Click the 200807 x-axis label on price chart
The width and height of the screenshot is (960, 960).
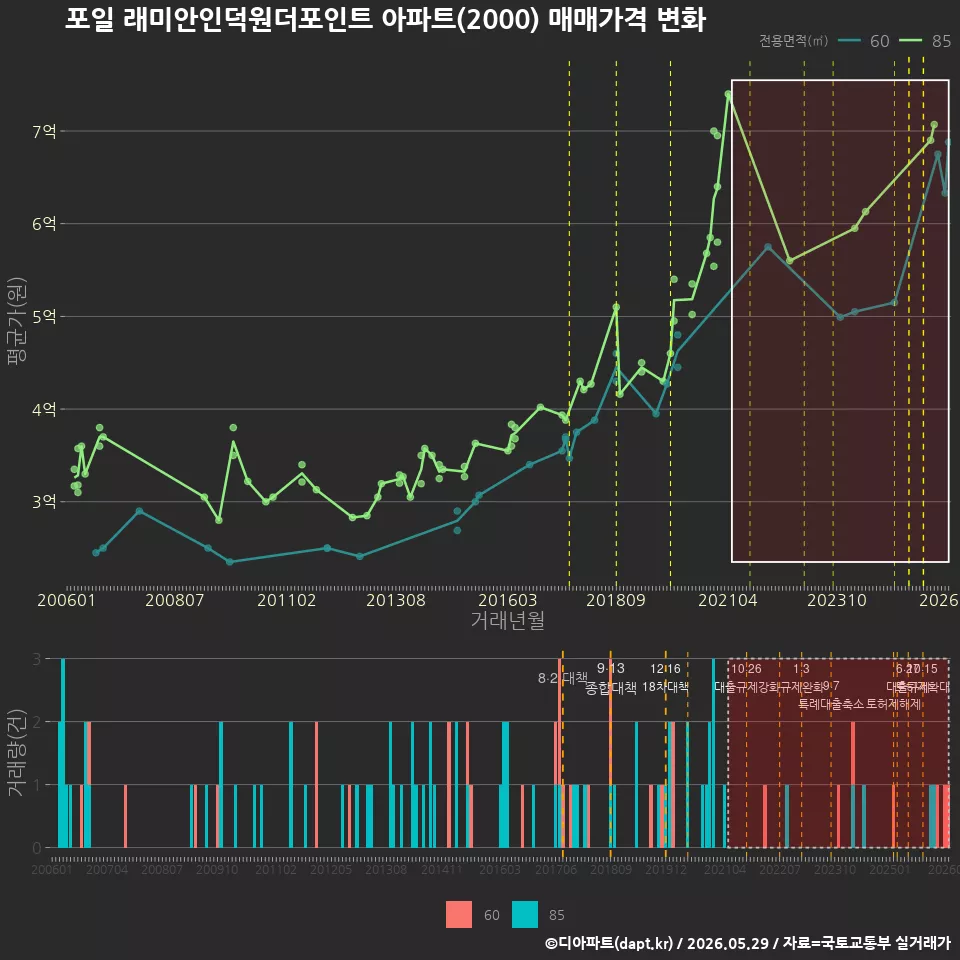174,600
